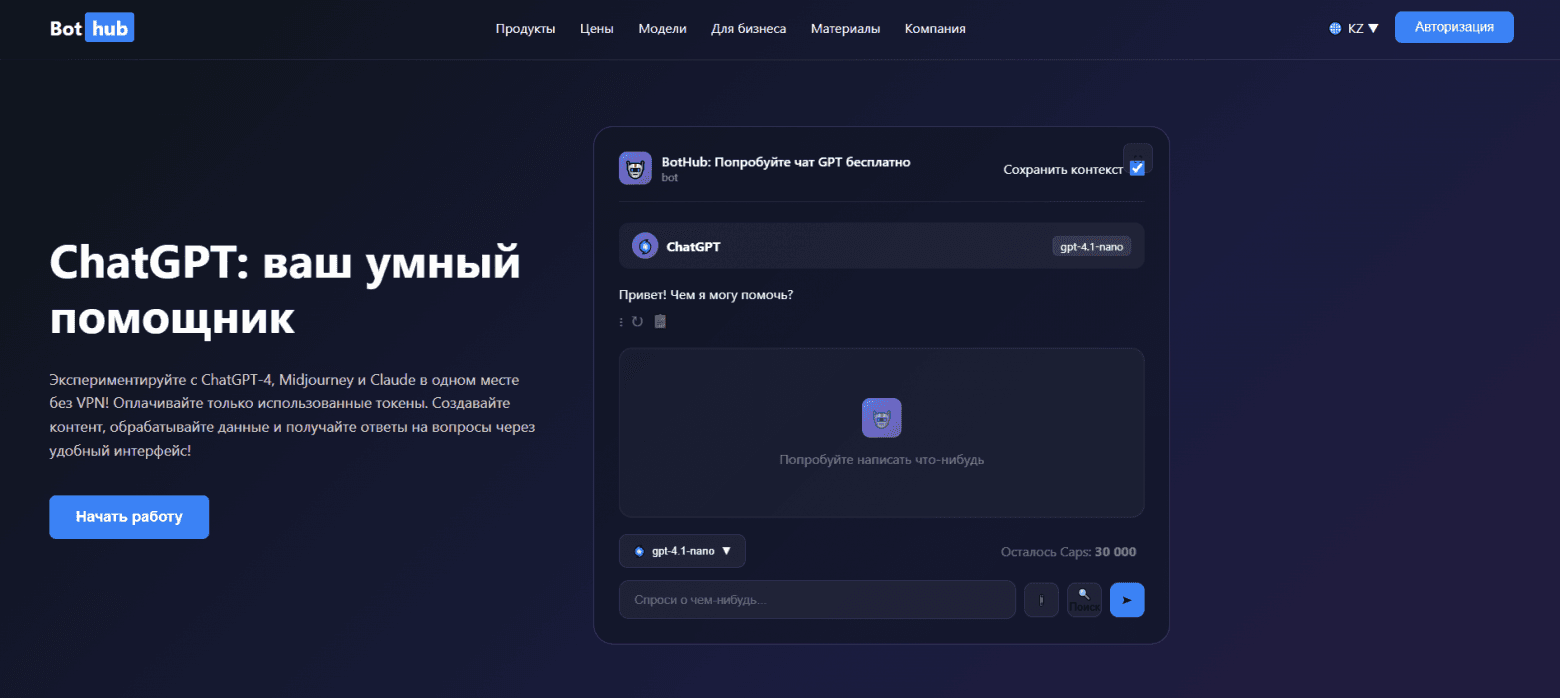Open the three-dot message options icon
Viewport: 1560px width, 698px height.
[621, 321]
